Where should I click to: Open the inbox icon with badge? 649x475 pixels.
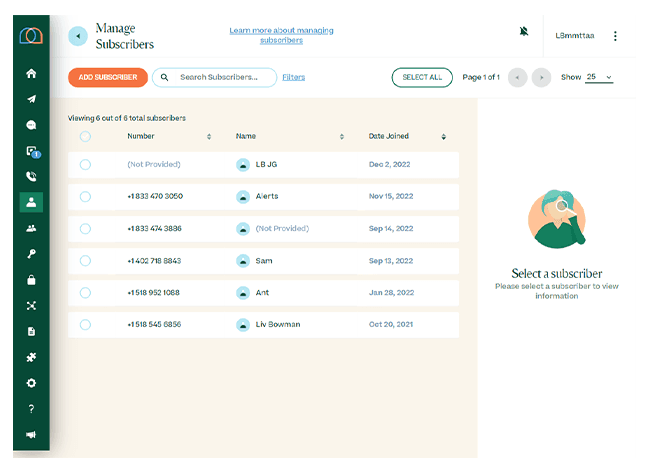(32, 151)
